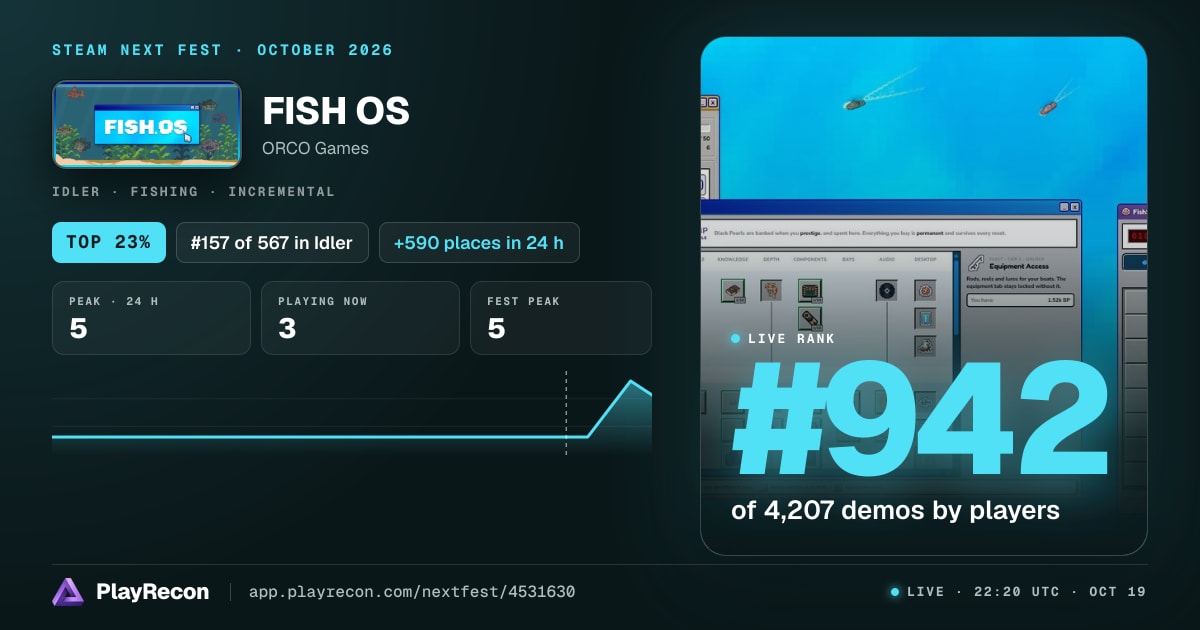Close the upgrade tree game window
The image size is (1200, 630).
(x=1075, y=206)
